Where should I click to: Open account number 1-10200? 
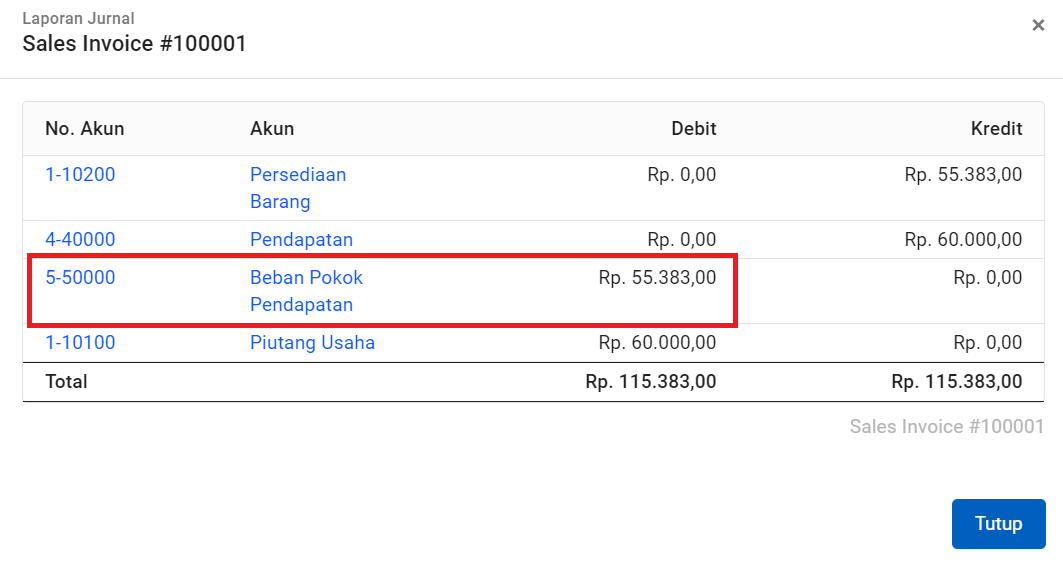pyautogui.click(x=80, y=174)
